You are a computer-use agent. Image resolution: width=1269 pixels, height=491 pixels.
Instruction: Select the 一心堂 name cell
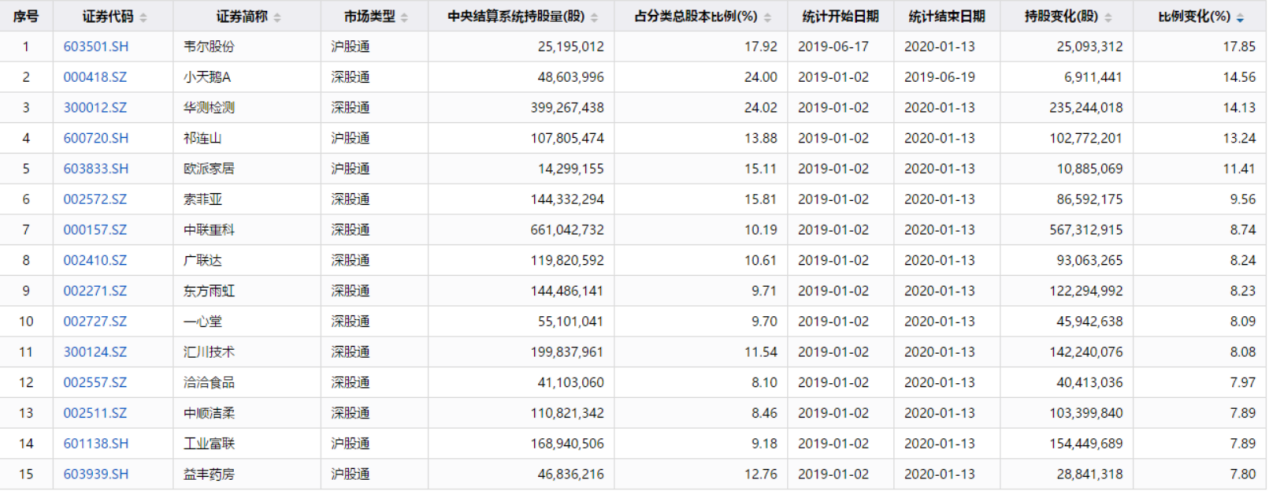click(x=247, y=321)
